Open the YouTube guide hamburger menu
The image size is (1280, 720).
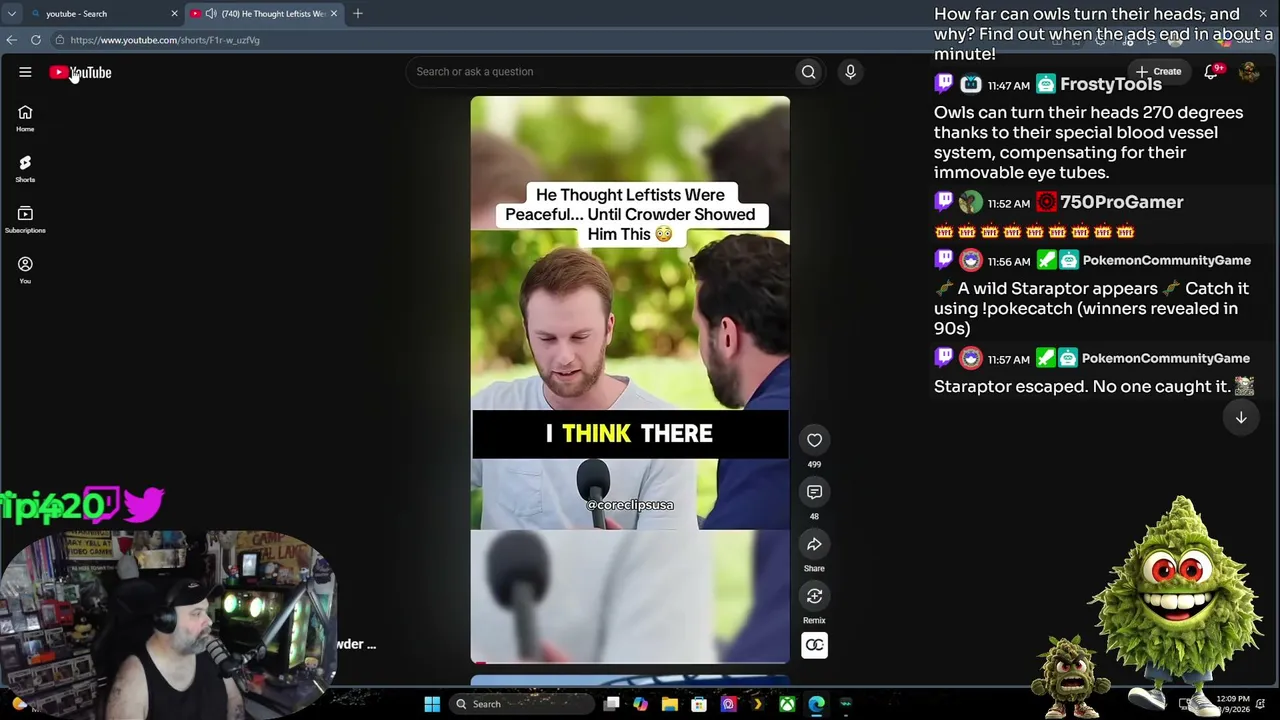pos(25,72)
